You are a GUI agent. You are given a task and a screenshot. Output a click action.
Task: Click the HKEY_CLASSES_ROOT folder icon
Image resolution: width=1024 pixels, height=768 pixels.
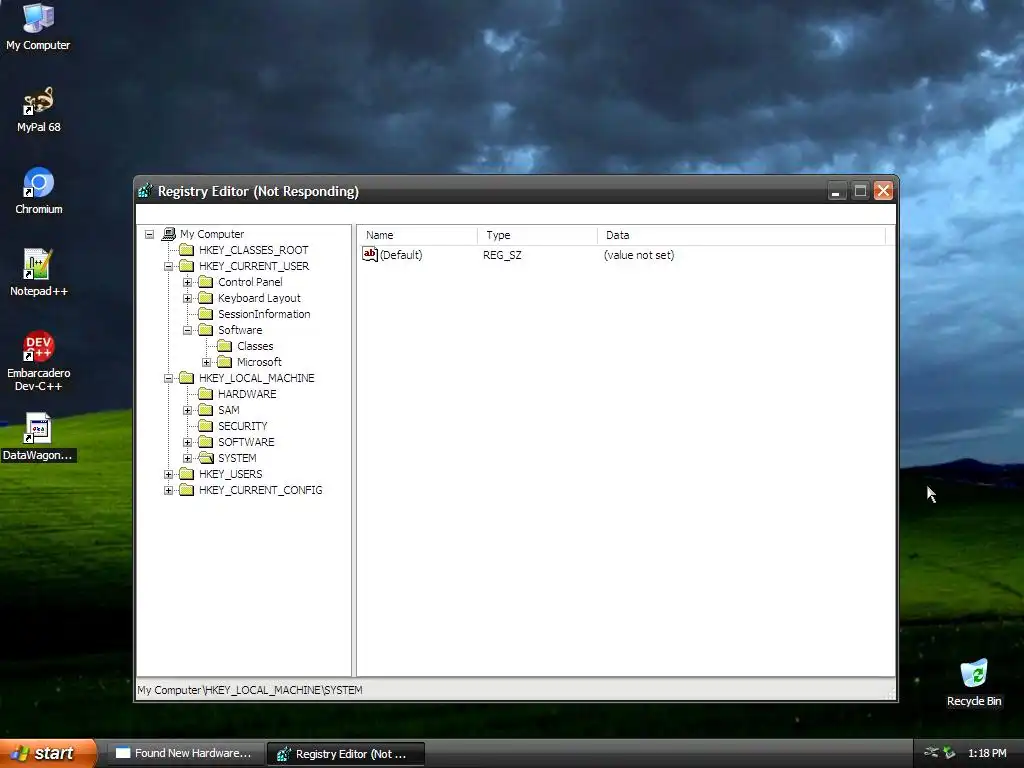[x=187, y=250]
